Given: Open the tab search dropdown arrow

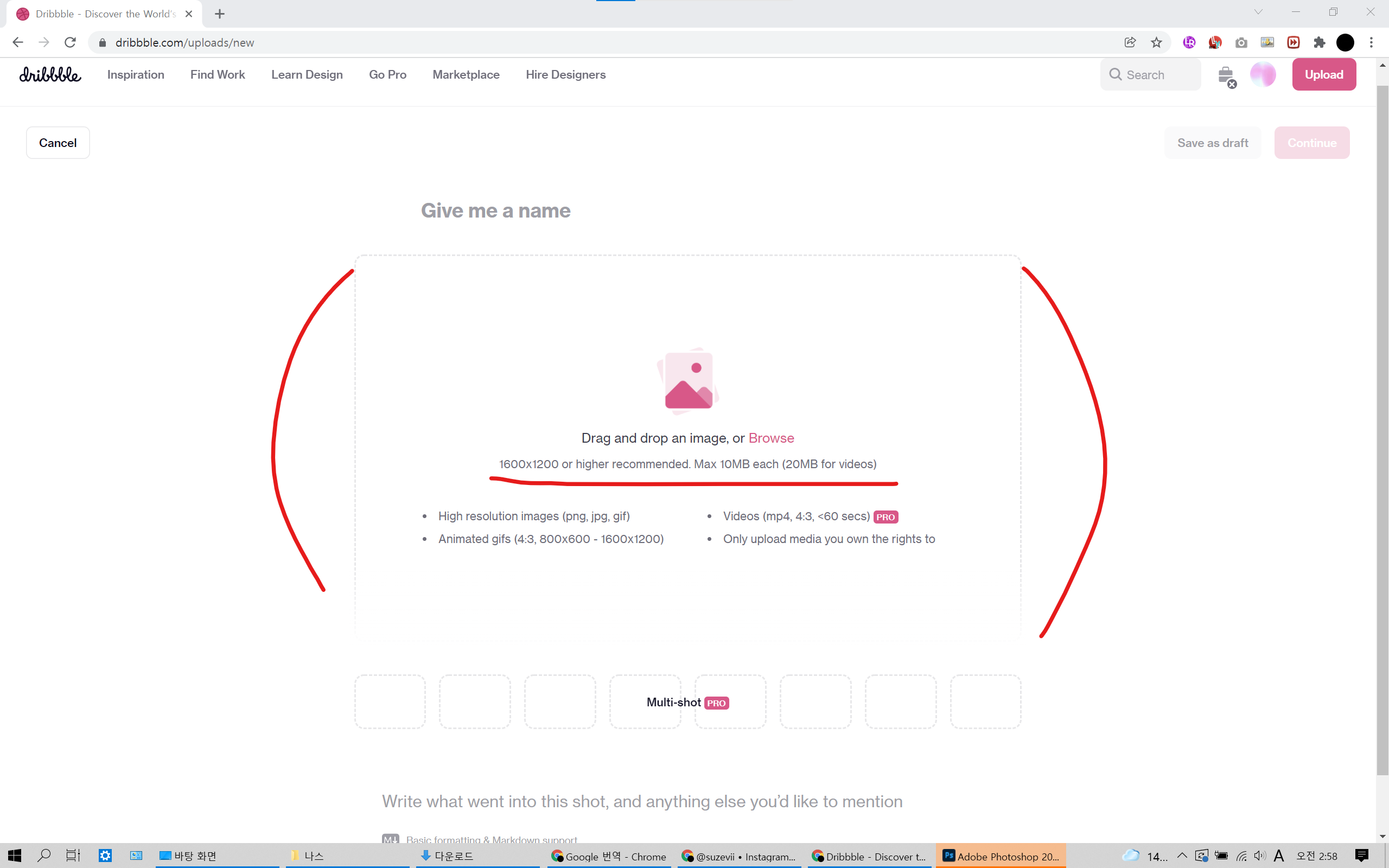Looking at the screenshot, I should click(x=1258, y=12).
